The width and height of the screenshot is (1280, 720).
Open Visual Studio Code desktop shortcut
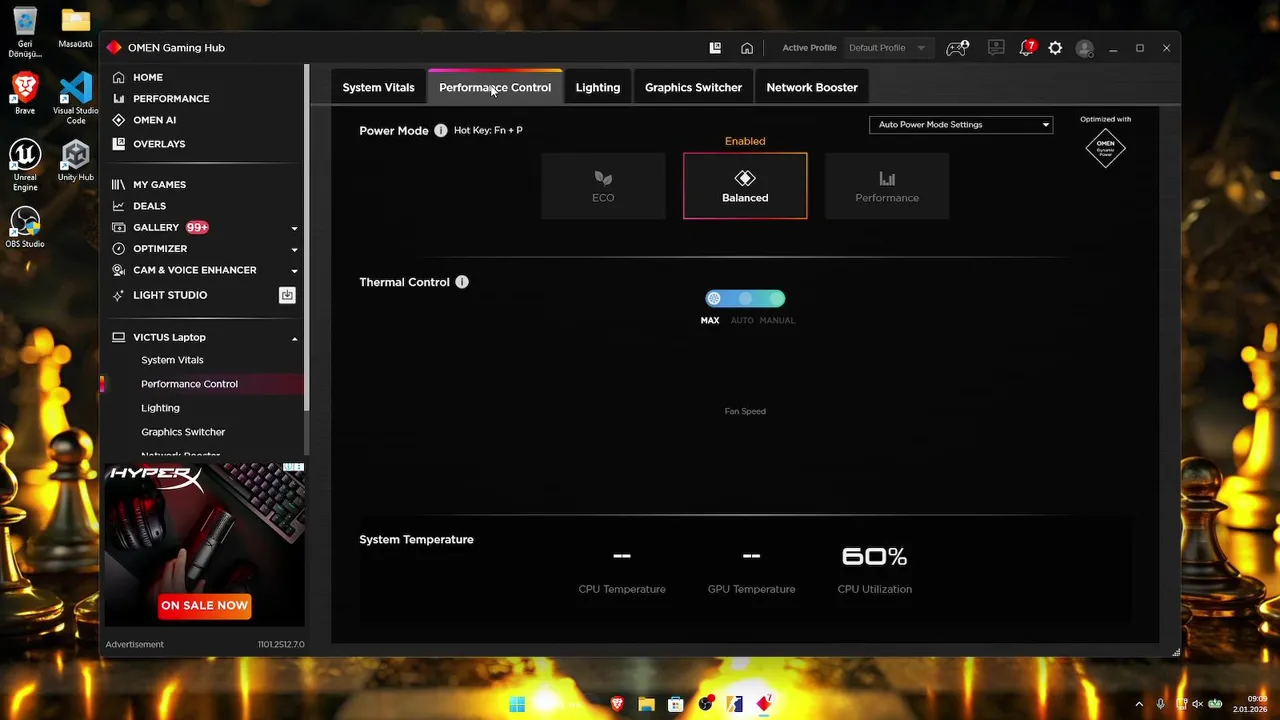coord(76,98)
